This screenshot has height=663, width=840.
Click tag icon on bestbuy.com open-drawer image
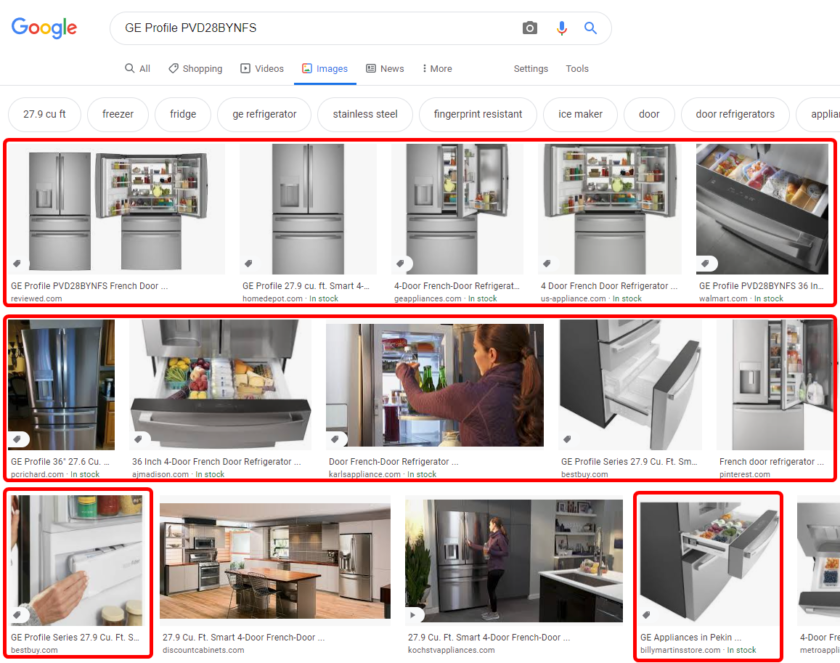click(x=567, y=439)
